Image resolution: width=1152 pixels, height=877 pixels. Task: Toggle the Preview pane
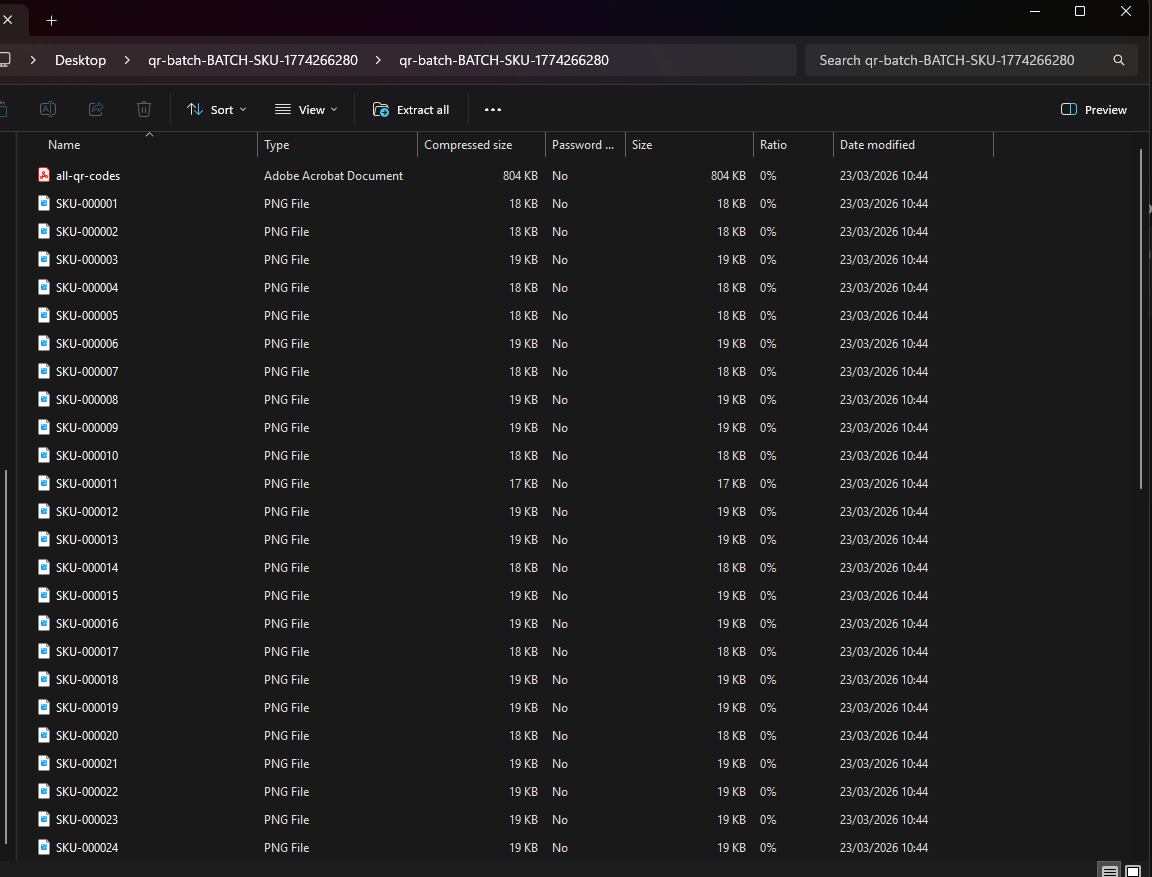click(x=1093, y=109)
